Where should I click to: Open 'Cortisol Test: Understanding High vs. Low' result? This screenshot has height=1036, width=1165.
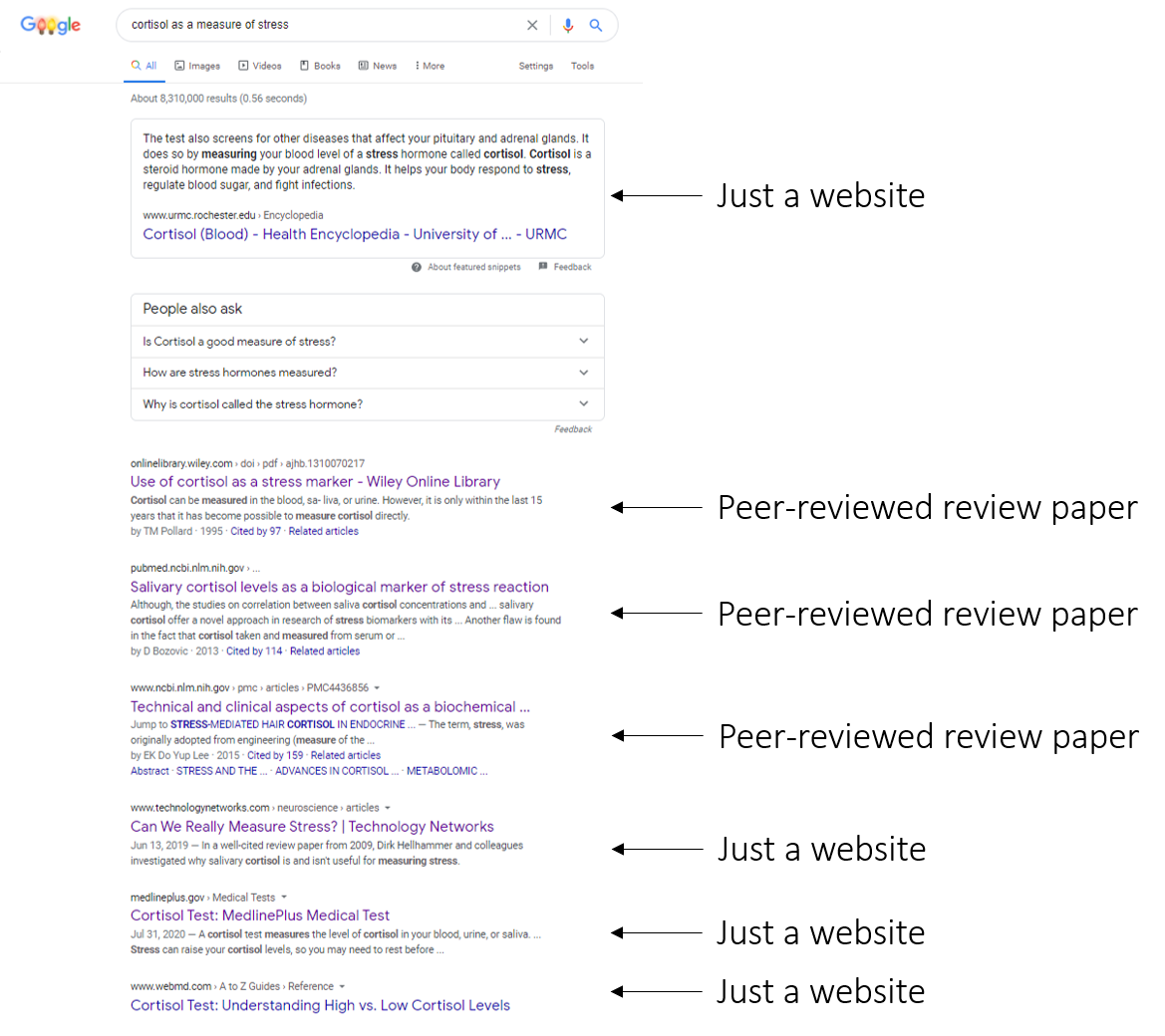pos(320,1005)
